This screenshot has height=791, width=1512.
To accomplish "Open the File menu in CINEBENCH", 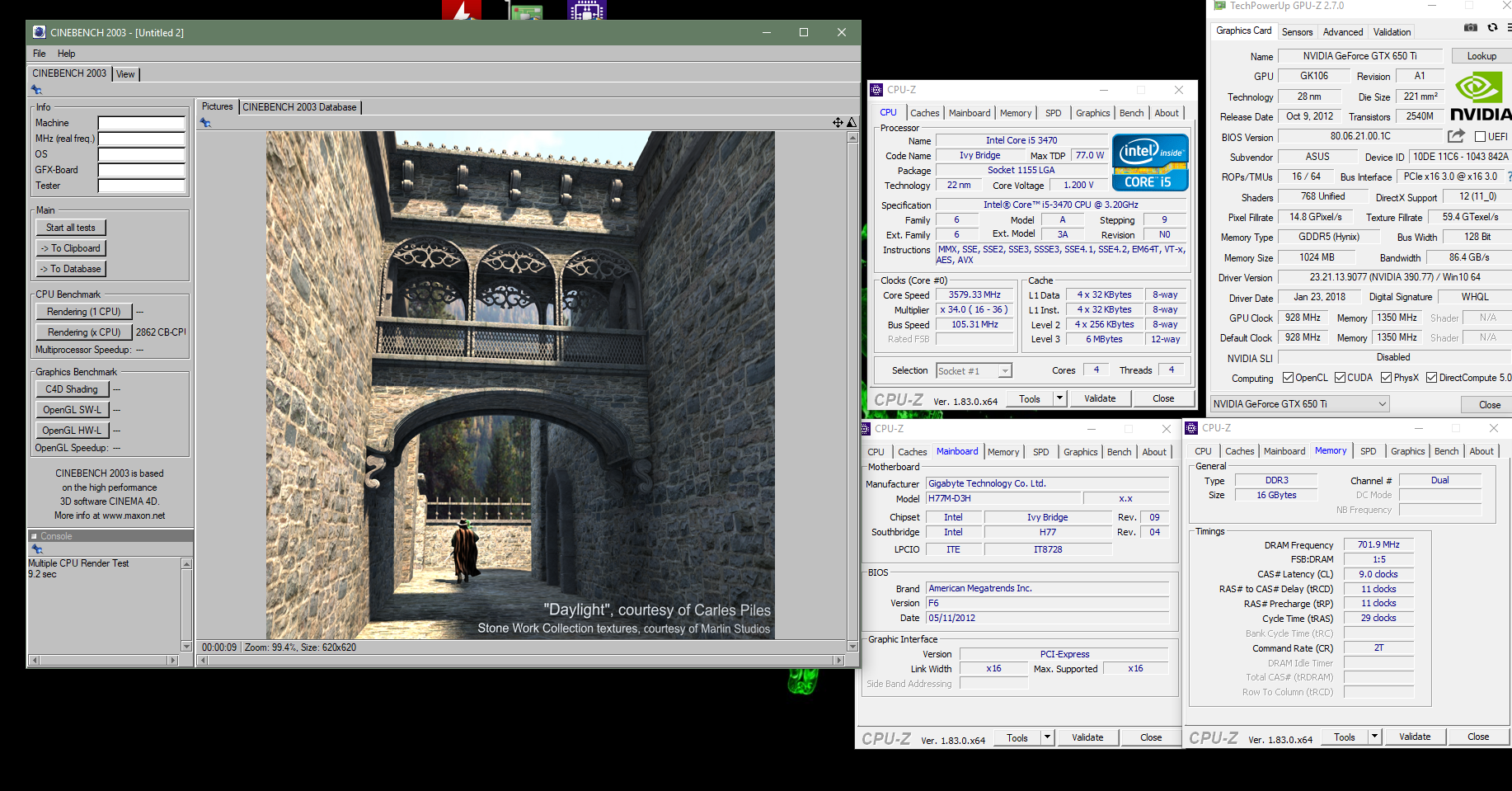I will (39, 54).
